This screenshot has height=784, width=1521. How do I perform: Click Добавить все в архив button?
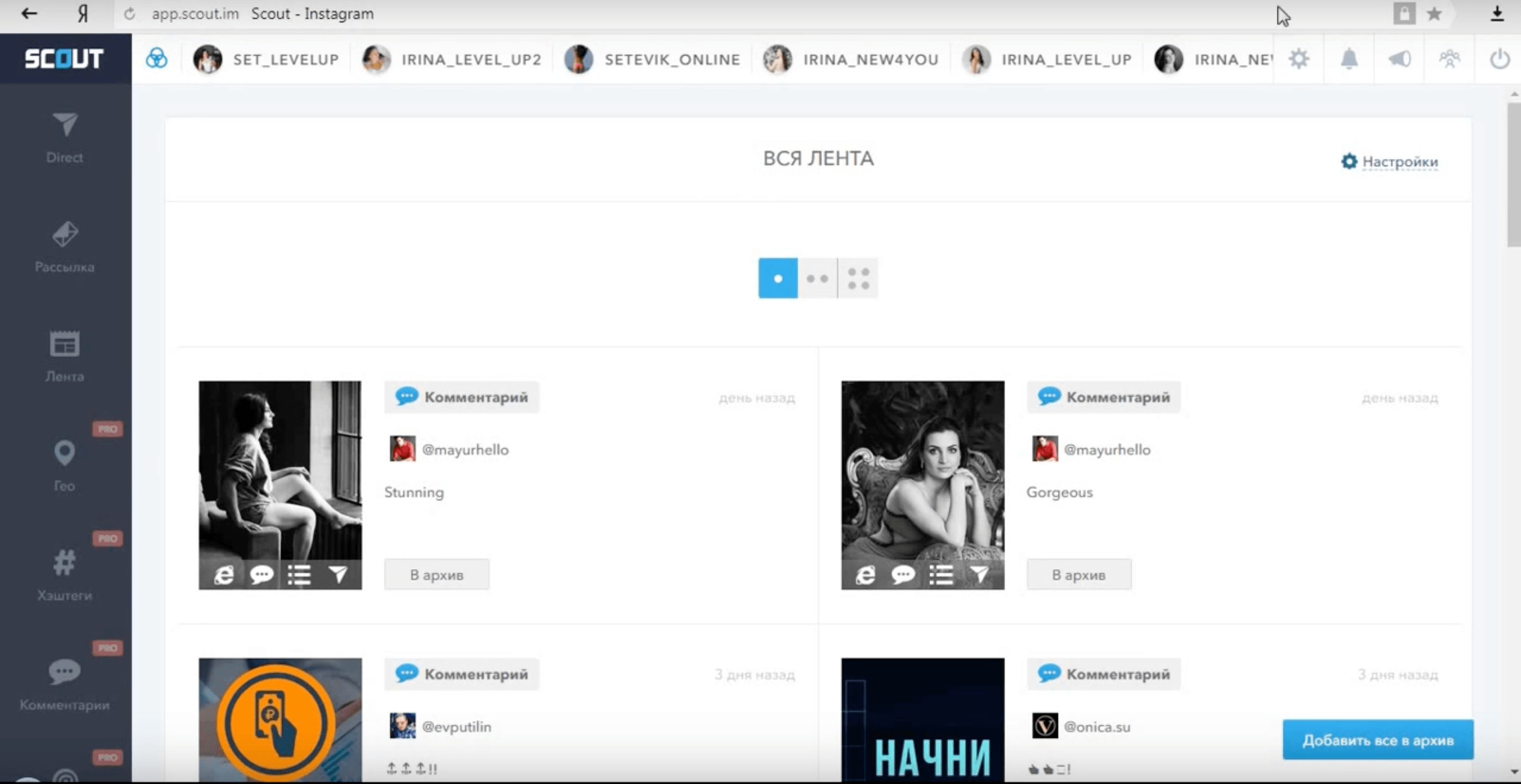click(1378, 740)
